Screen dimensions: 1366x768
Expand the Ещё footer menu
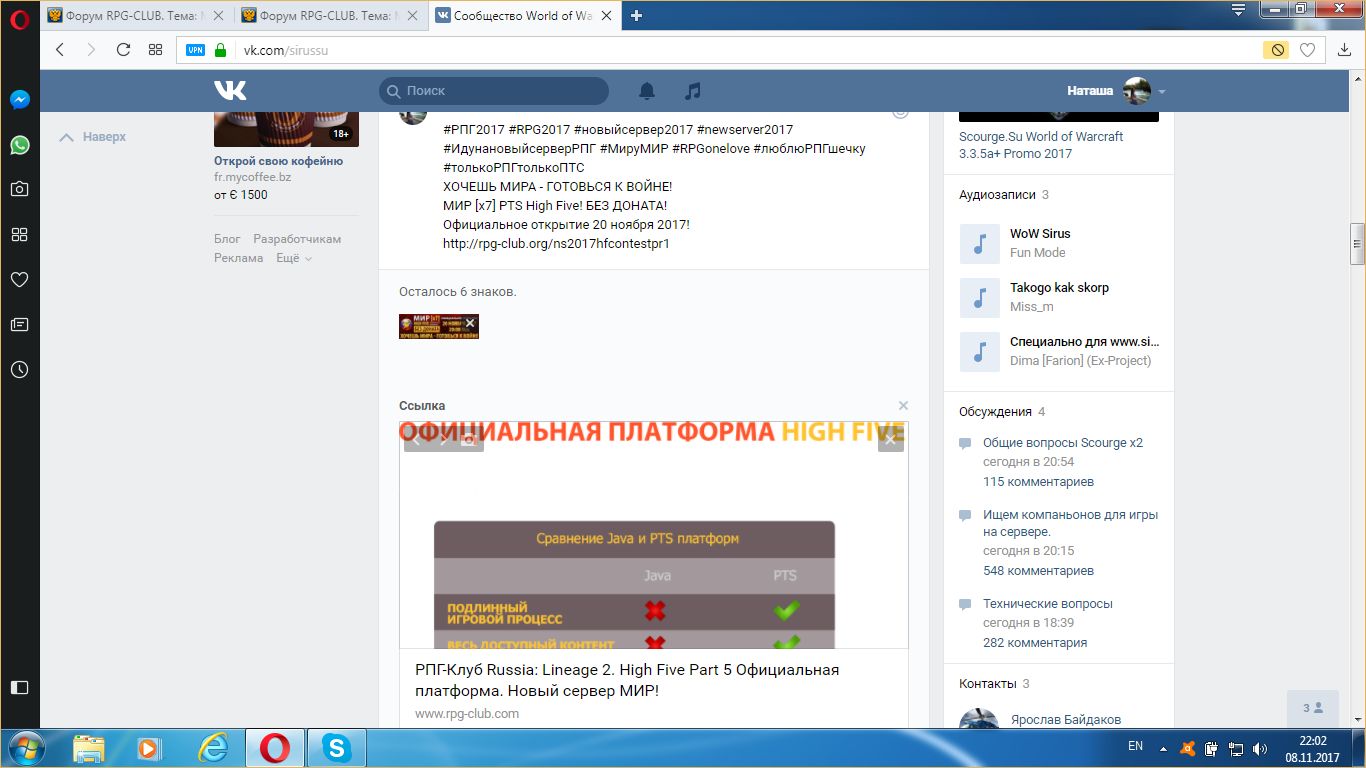pyautogui.click(x=294, y=258)
